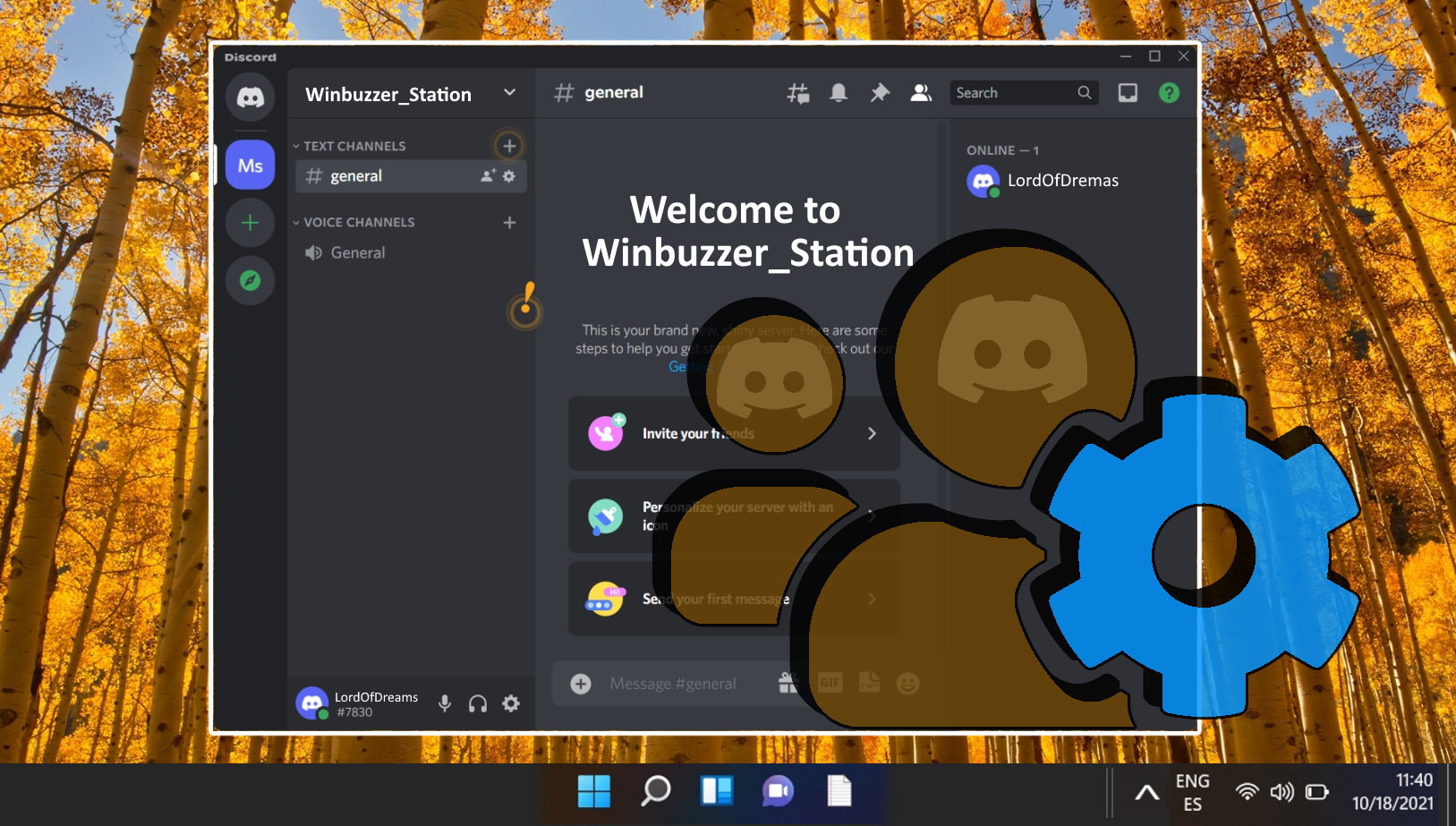
Task: Open Winbuzzer_Station server dropdown menu
Action: [x=509, y=93]
